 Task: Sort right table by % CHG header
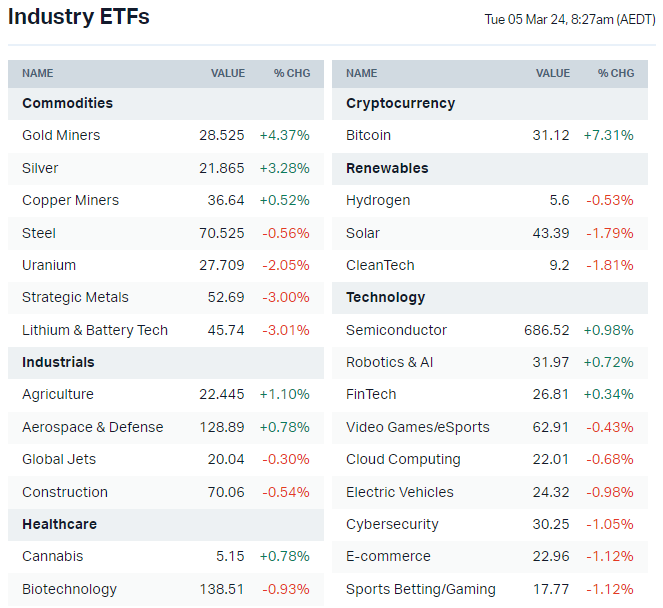point(616,73)
